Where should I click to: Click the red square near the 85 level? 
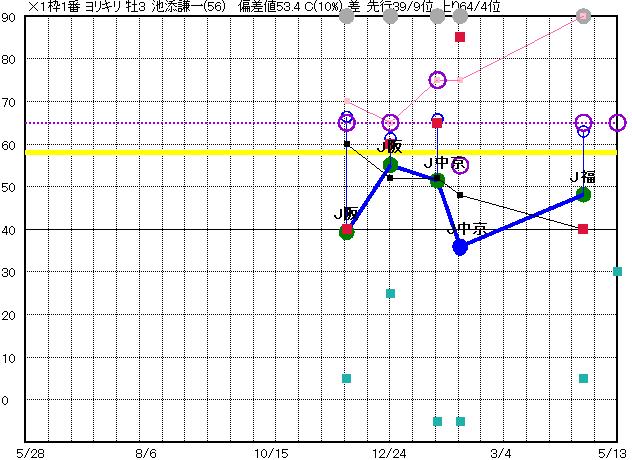pos(460,37)
